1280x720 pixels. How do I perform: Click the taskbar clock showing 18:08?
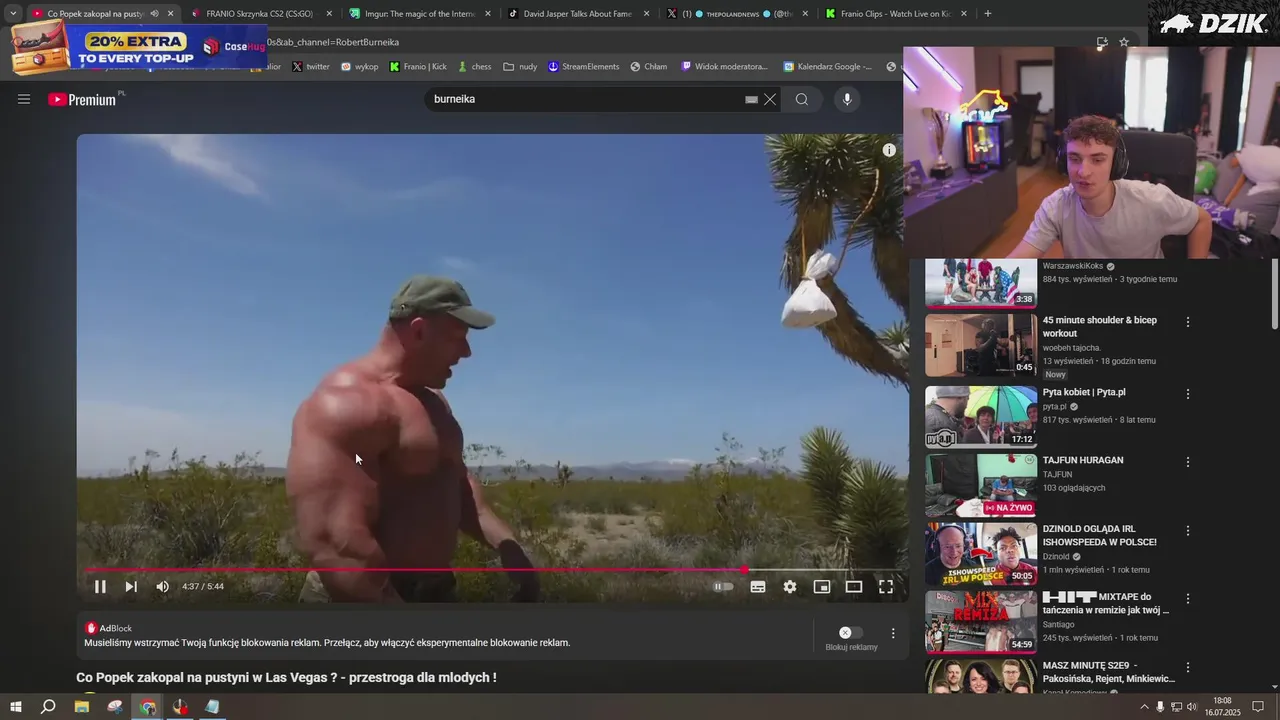point(1222,707)
